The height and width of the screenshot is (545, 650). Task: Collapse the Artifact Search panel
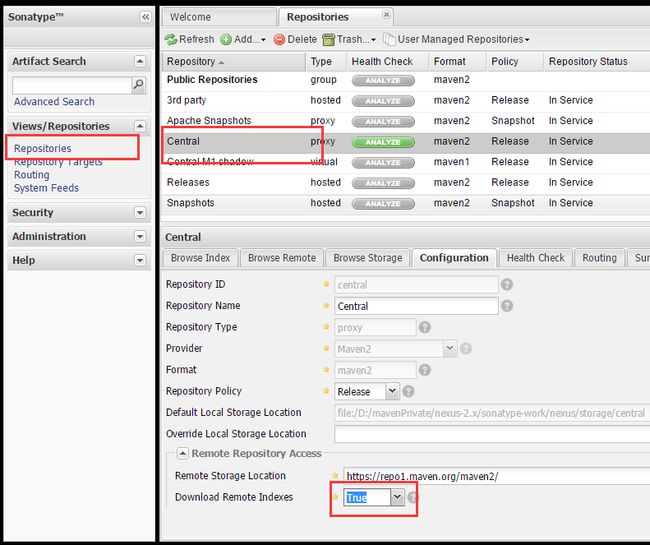pyautogui.click(x=140, y=61)
